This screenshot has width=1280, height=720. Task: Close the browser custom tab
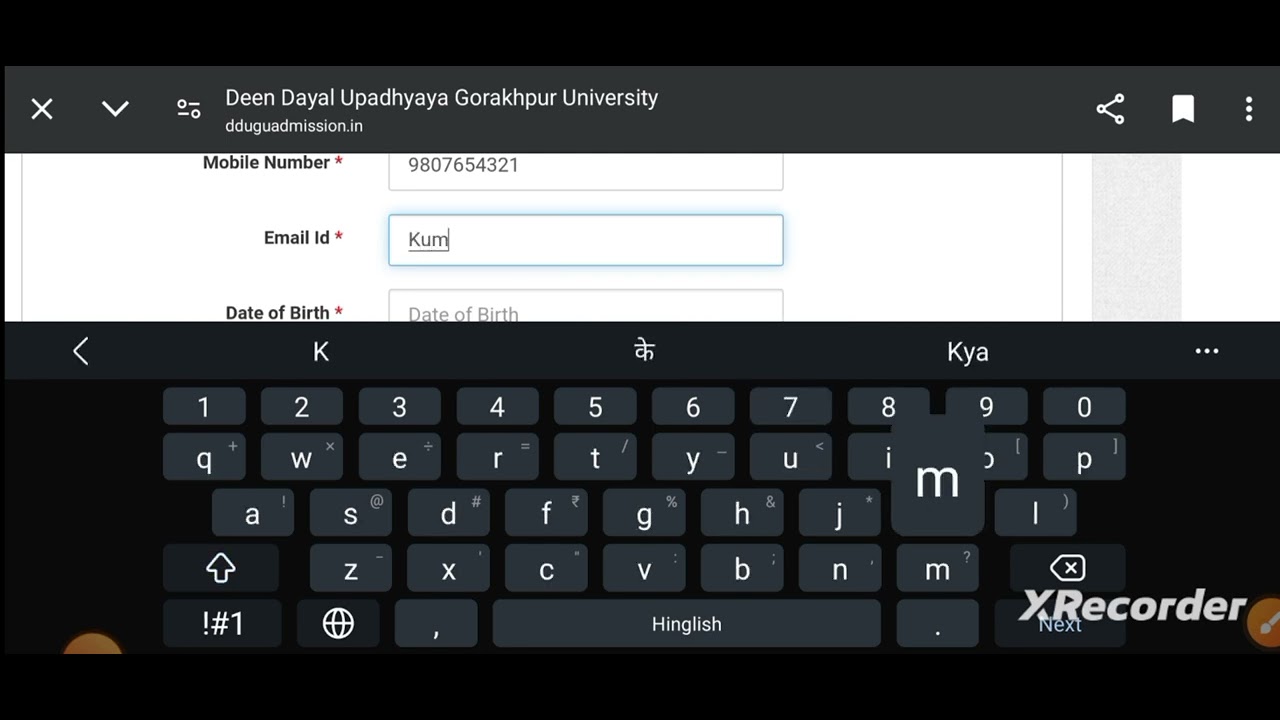click(42, 109)
